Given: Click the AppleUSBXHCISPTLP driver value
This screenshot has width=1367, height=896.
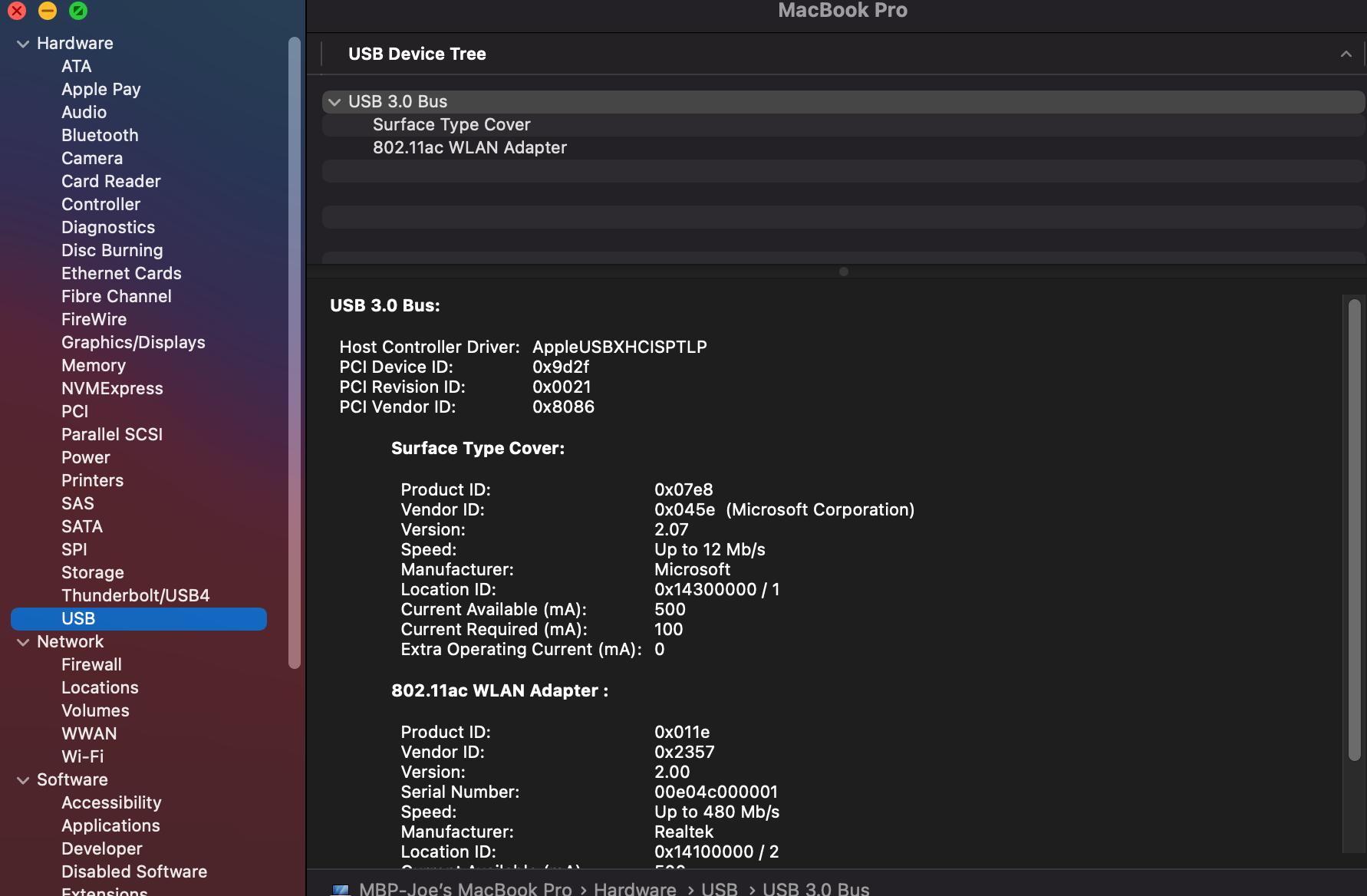Looking at the screenshot, I should (x=620, y=347).
